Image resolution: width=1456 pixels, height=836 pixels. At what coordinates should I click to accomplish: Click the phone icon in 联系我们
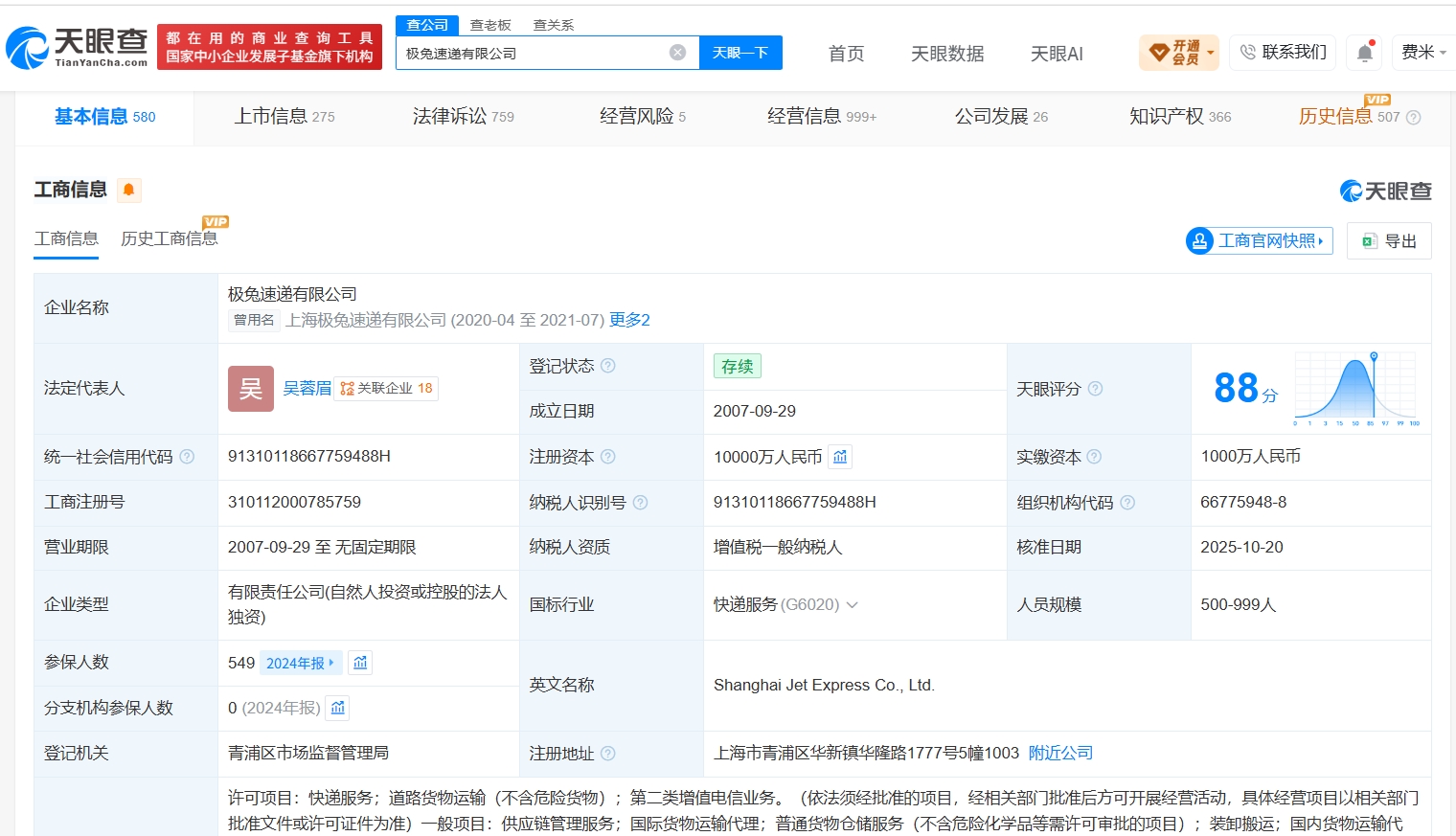click(x=1247, y=53)
